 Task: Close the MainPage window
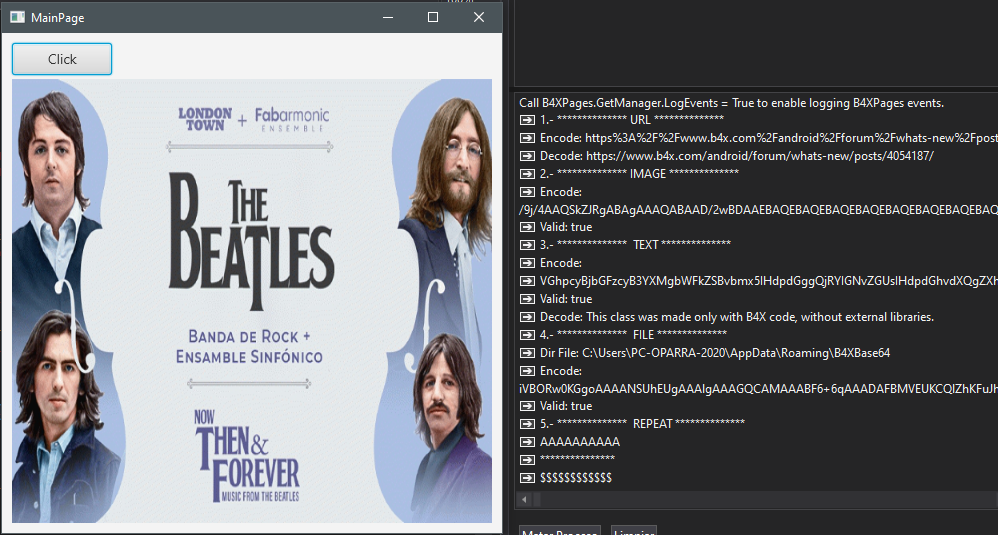click(479, 17)
